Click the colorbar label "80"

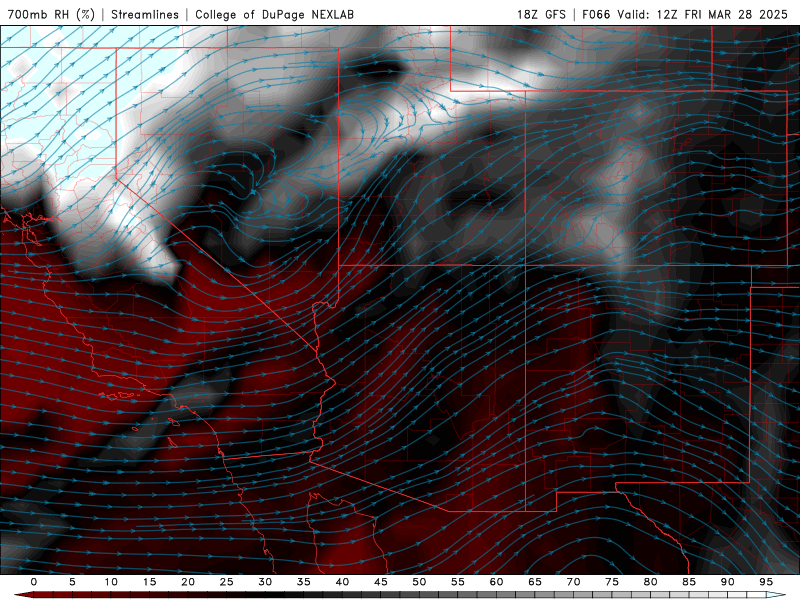[x=651, y=582]
